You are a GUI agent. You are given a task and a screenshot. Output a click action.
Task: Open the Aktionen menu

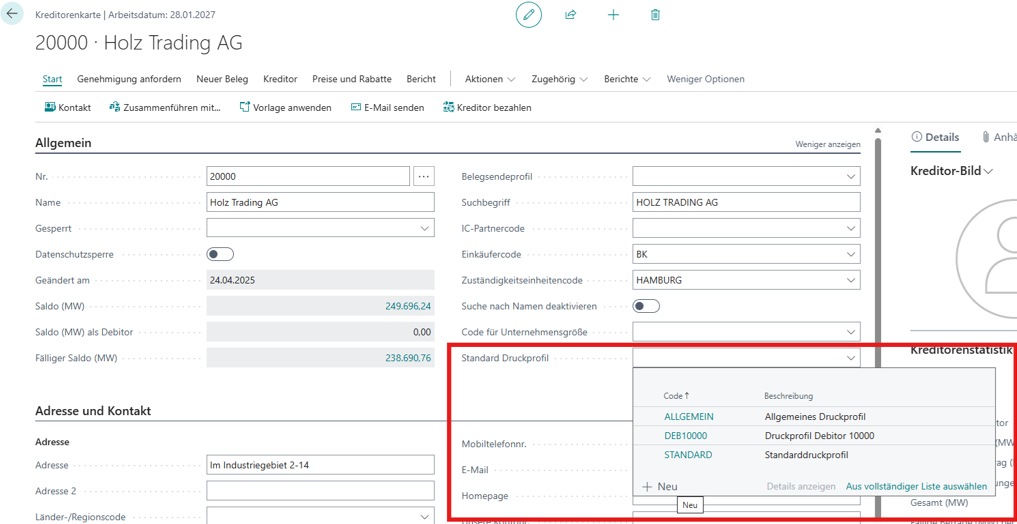click(x=490, y=79)
